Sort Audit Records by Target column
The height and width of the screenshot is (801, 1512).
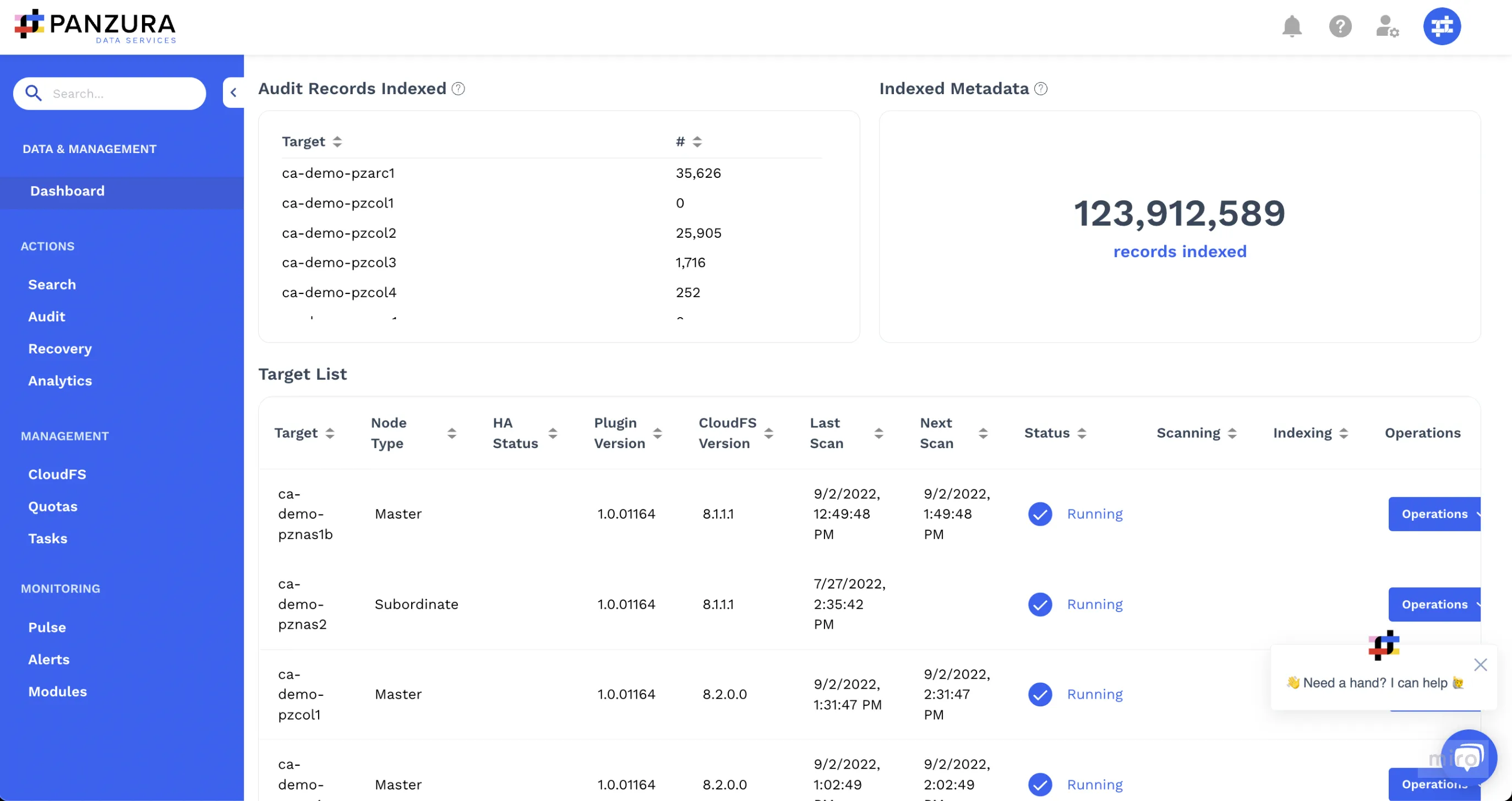click(x=337, y=141)
